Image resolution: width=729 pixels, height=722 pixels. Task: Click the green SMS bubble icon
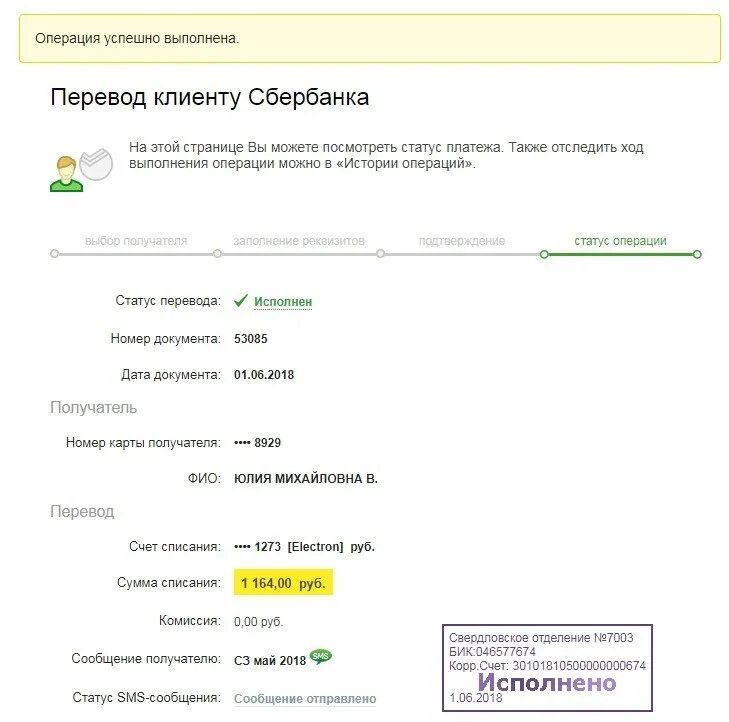(x=321, y=657)
